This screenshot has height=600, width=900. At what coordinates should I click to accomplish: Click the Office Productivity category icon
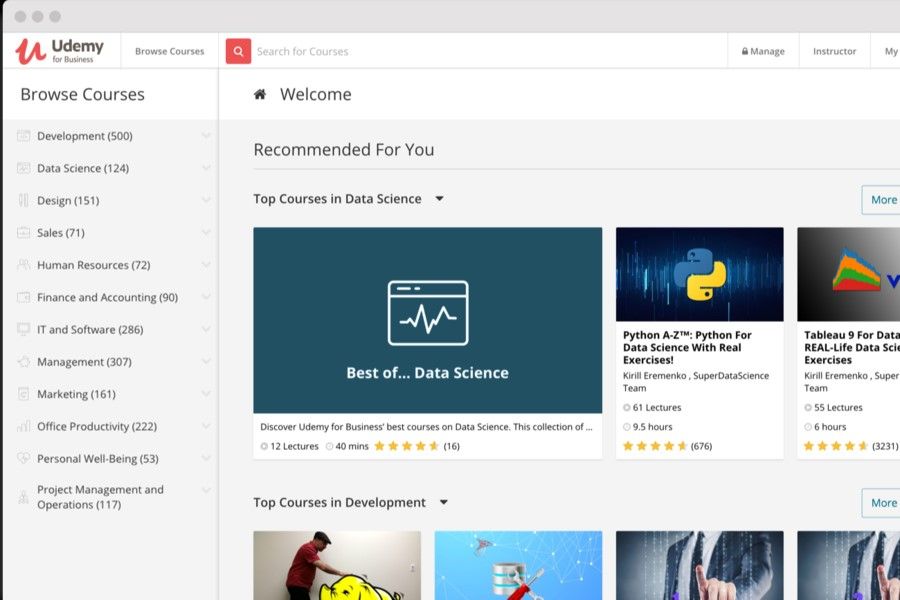(22, 426)
